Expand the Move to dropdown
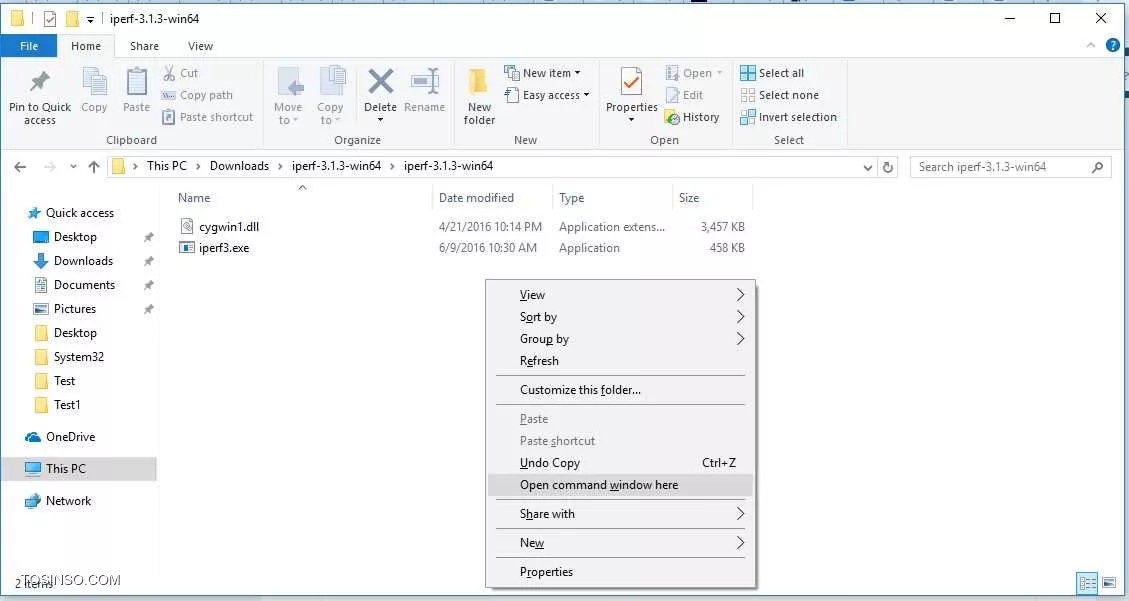This screenshot has height=601, width=1129. tap(288, 120)
